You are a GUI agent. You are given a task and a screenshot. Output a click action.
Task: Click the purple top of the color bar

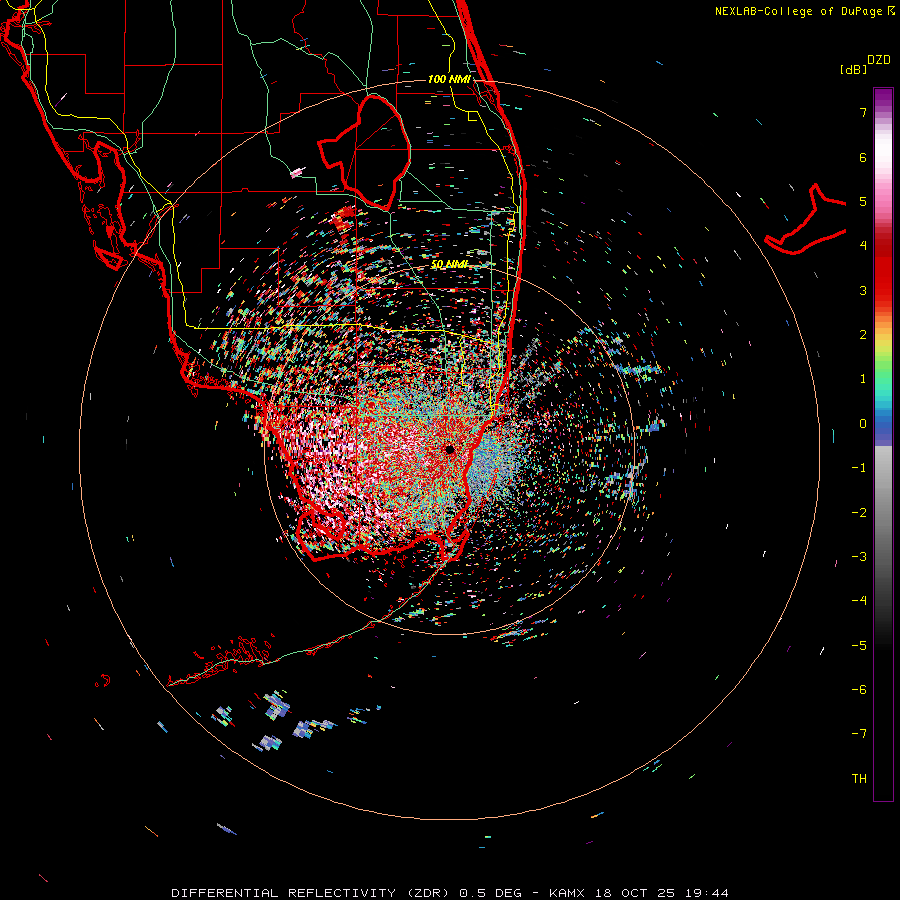point(883,96)
